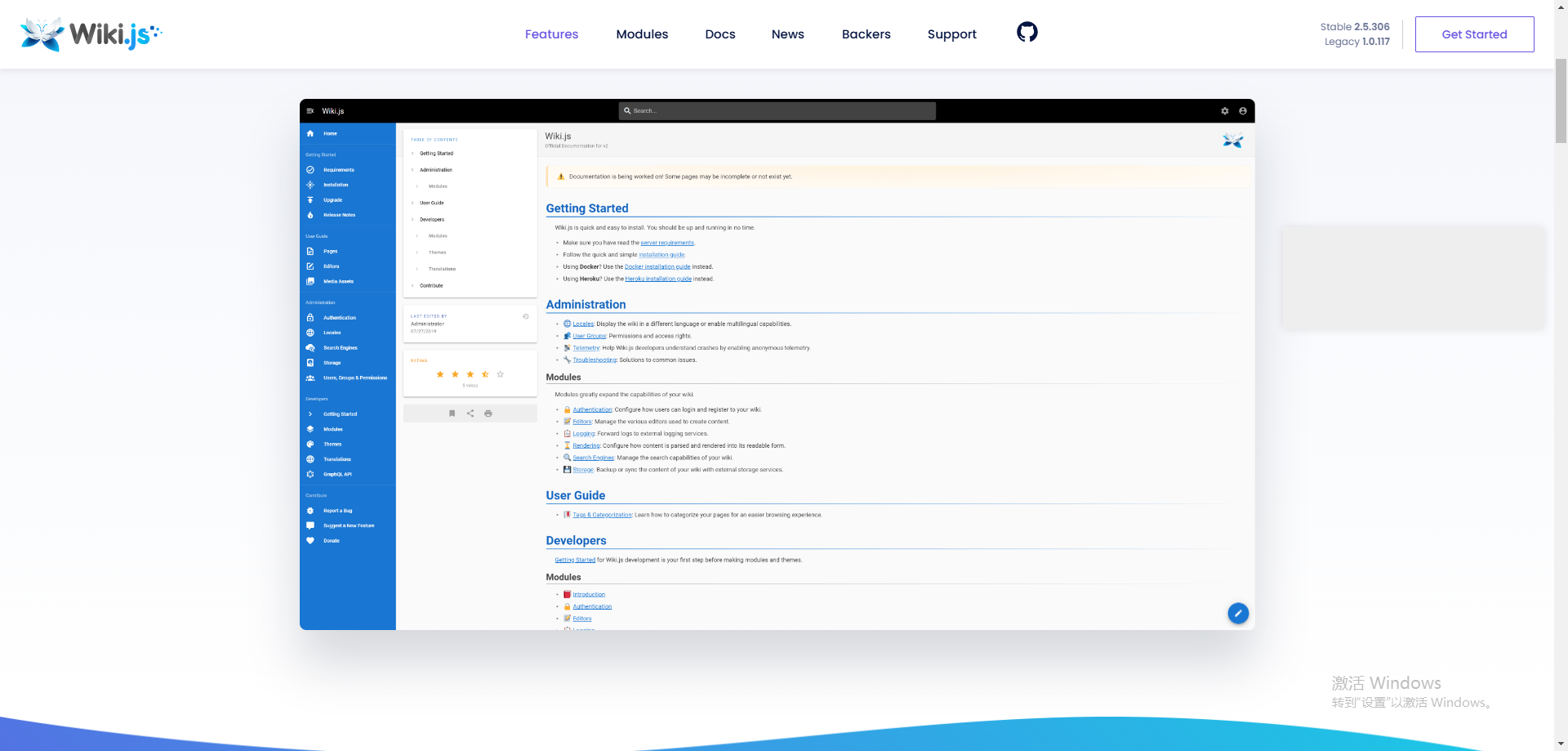Viewport: 1568px width, 751px height.
Task: Click the Administration page heading
Action: point(586,305)
